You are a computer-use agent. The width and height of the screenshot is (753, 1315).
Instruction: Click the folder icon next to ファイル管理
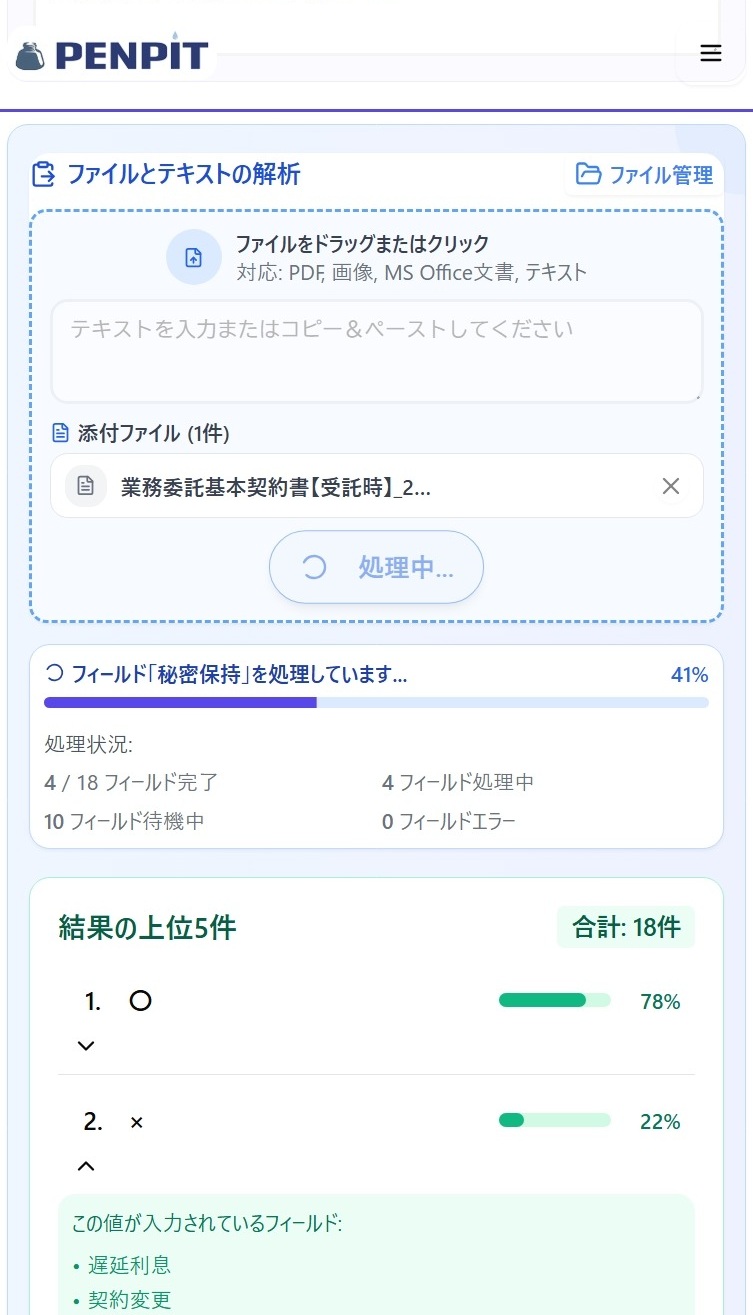pos(586,174)
